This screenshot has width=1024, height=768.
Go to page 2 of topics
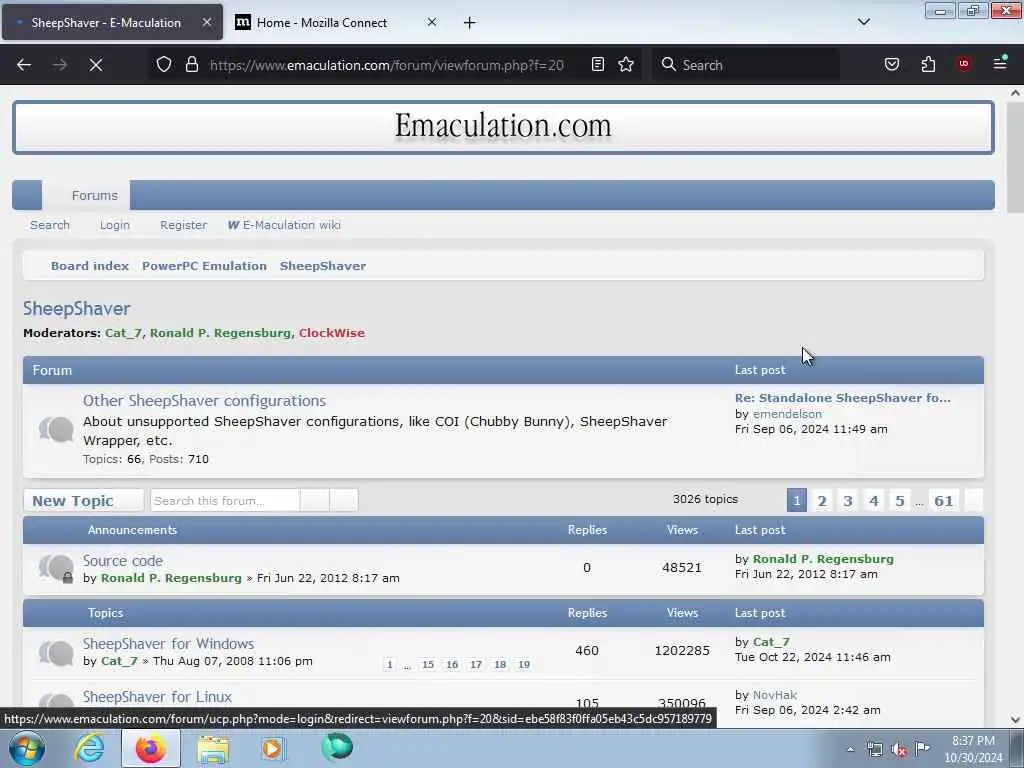click(822, 500)
